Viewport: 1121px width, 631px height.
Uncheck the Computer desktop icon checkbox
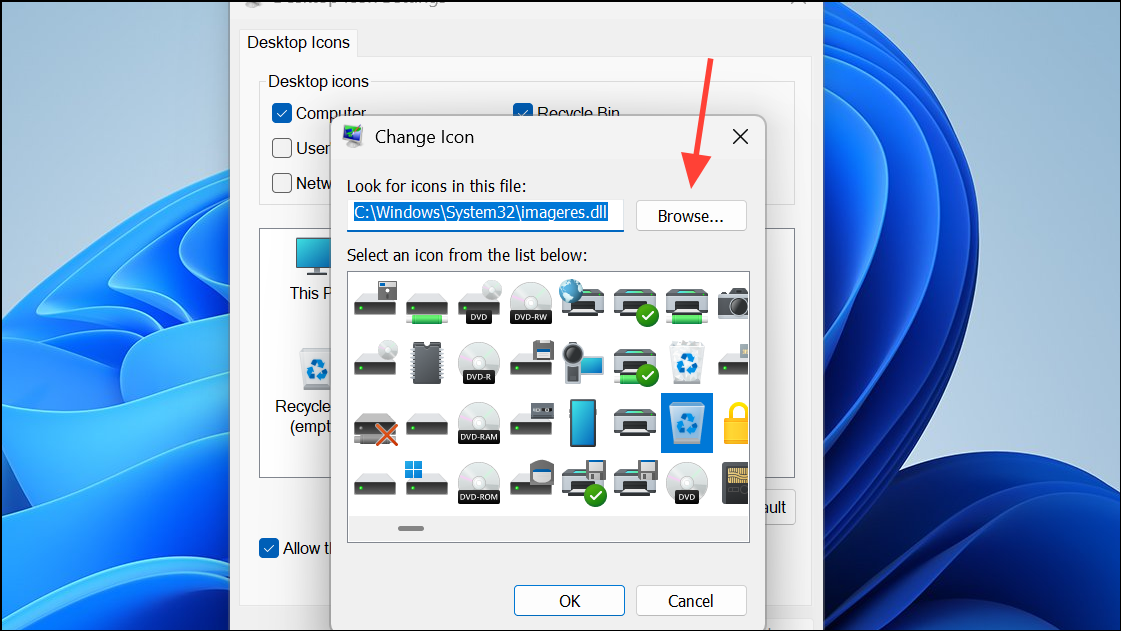pyautogui.click(x=281, y=113)
